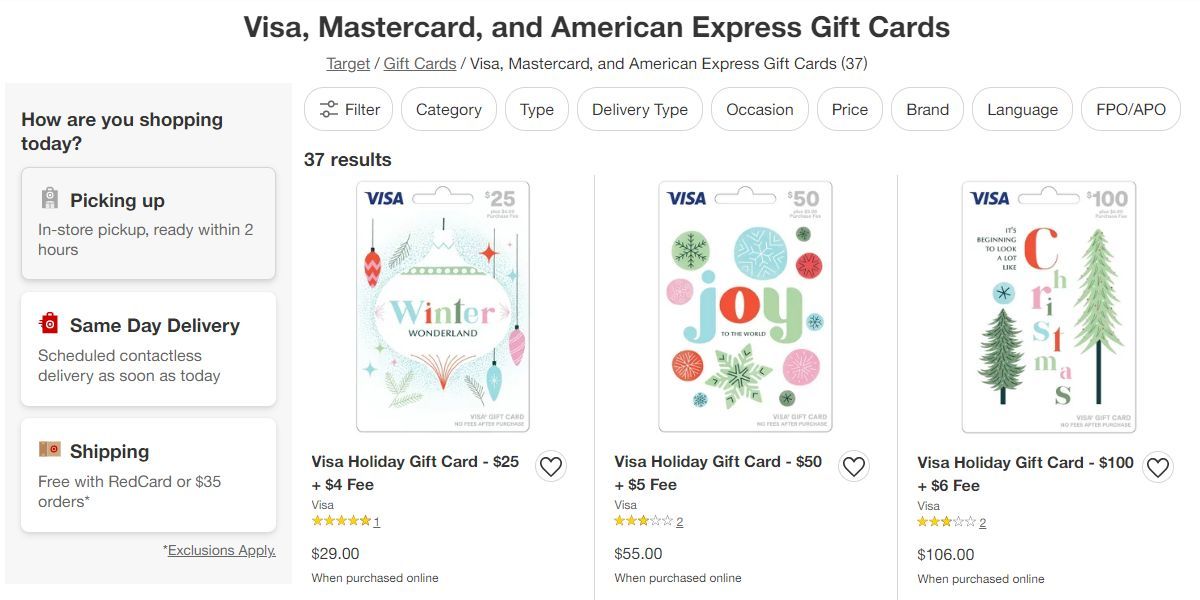Screen dimensions: 1200x600
Task: Open Winter Wonderland $25 gift card image
Action: (x=443, y=306)
